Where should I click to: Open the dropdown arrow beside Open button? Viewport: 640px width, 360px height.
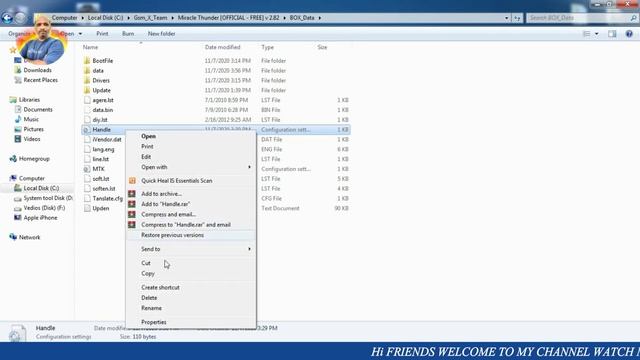pos(80,34)
